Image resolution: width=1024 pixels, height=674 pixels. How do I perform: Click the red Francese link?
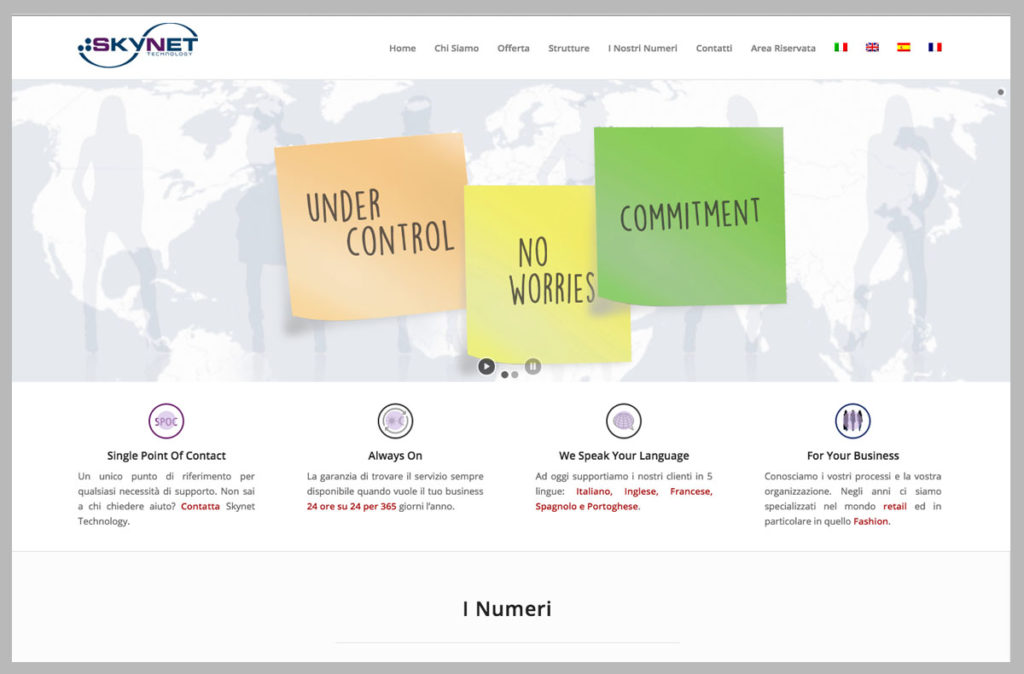pyautogui.click(x=691, y=491)
